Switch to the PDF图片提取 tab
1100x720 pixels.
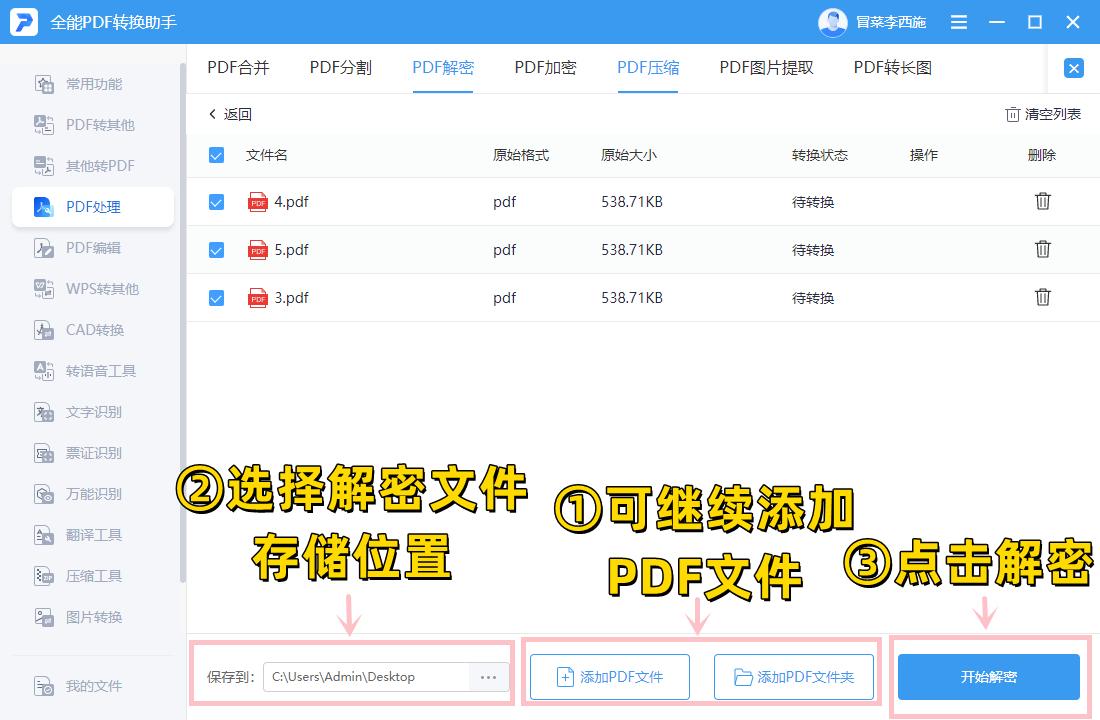766,67
